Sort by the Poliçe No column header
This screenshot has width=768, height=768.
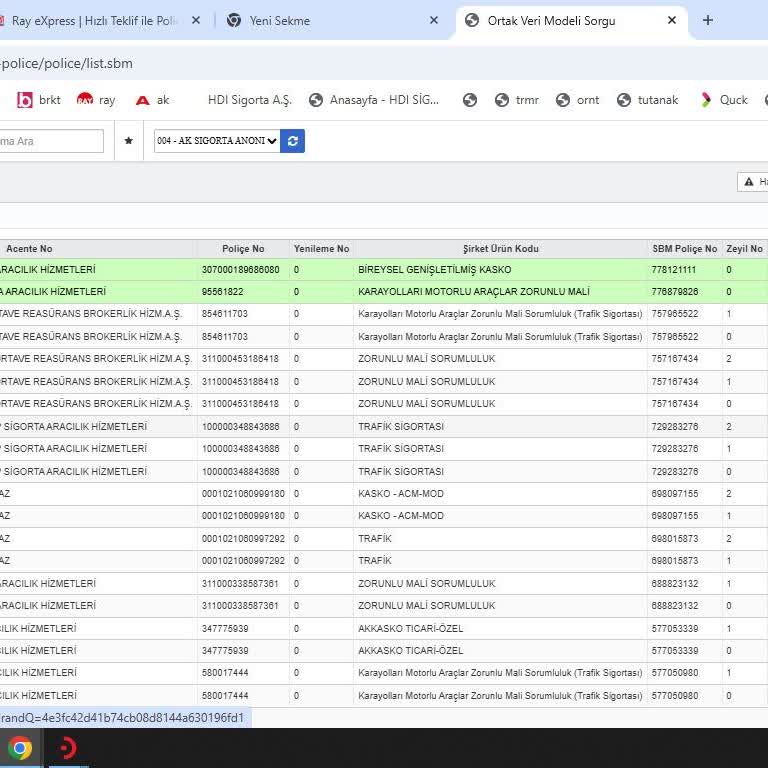click(243, 249)
